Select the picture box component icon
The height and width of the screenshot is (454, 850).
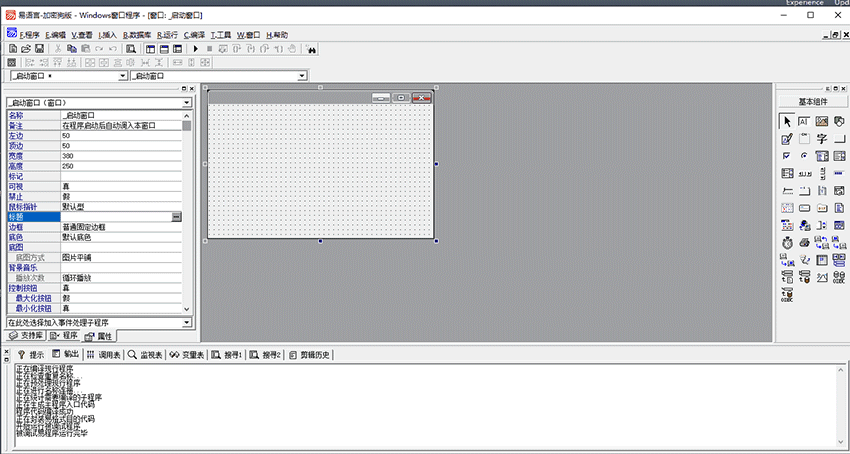coord(822,122)
